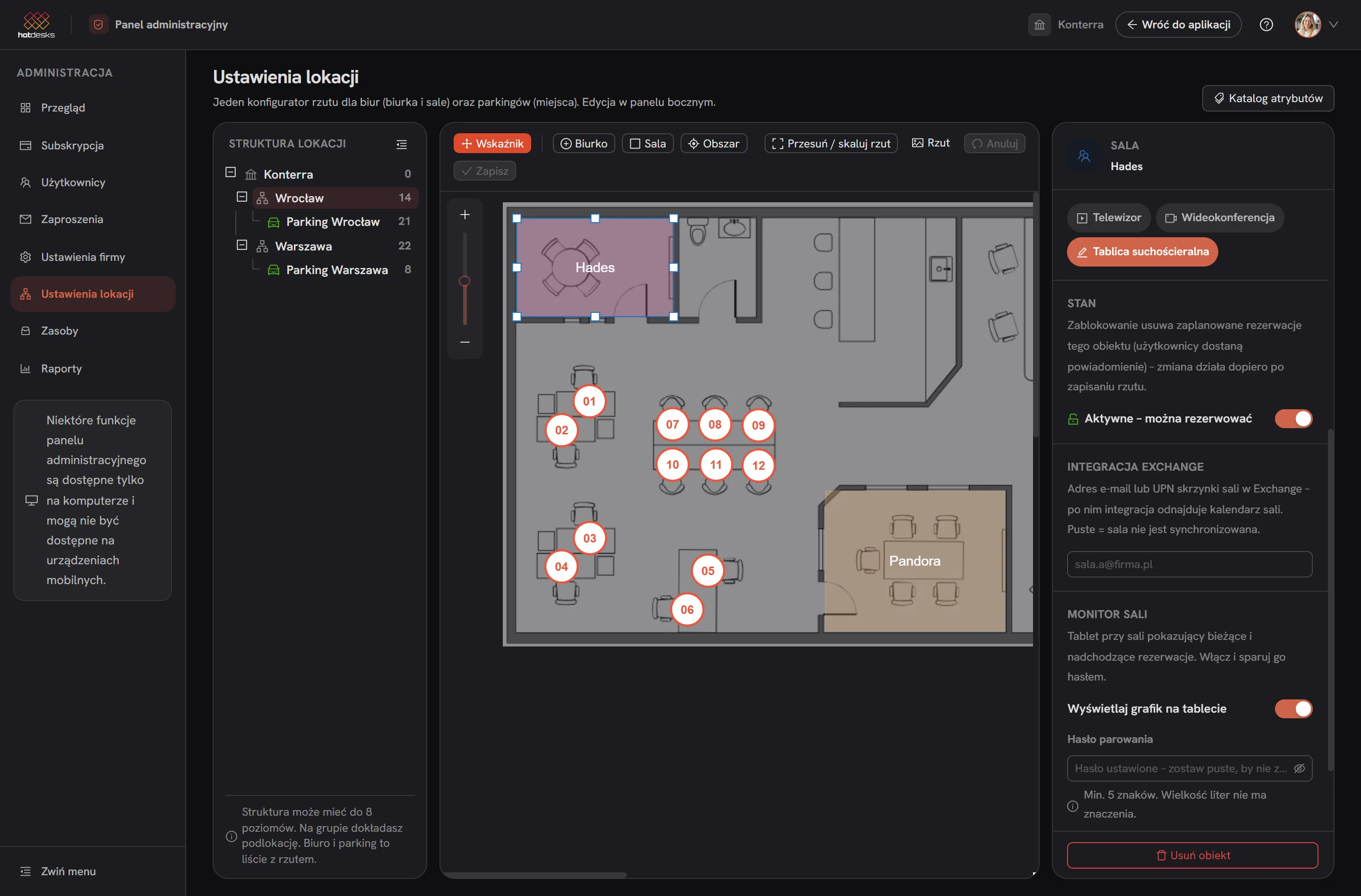The image size is (1361, 896).
Task: Click the Konterra building icon in header
Action: [x=1039, y=25]
